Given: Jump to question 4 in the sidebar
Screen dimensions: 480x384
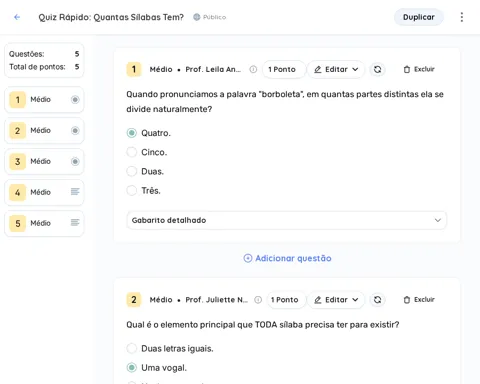Looking at the screenshot, I should (x=44, y=192).
